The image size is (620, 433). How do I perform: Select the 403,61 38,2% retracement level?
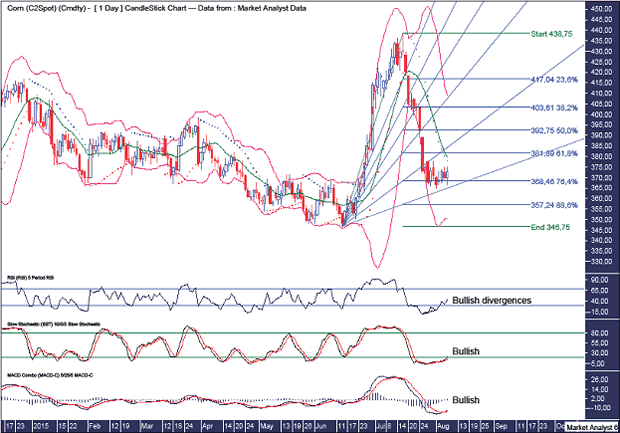(549, 107)
